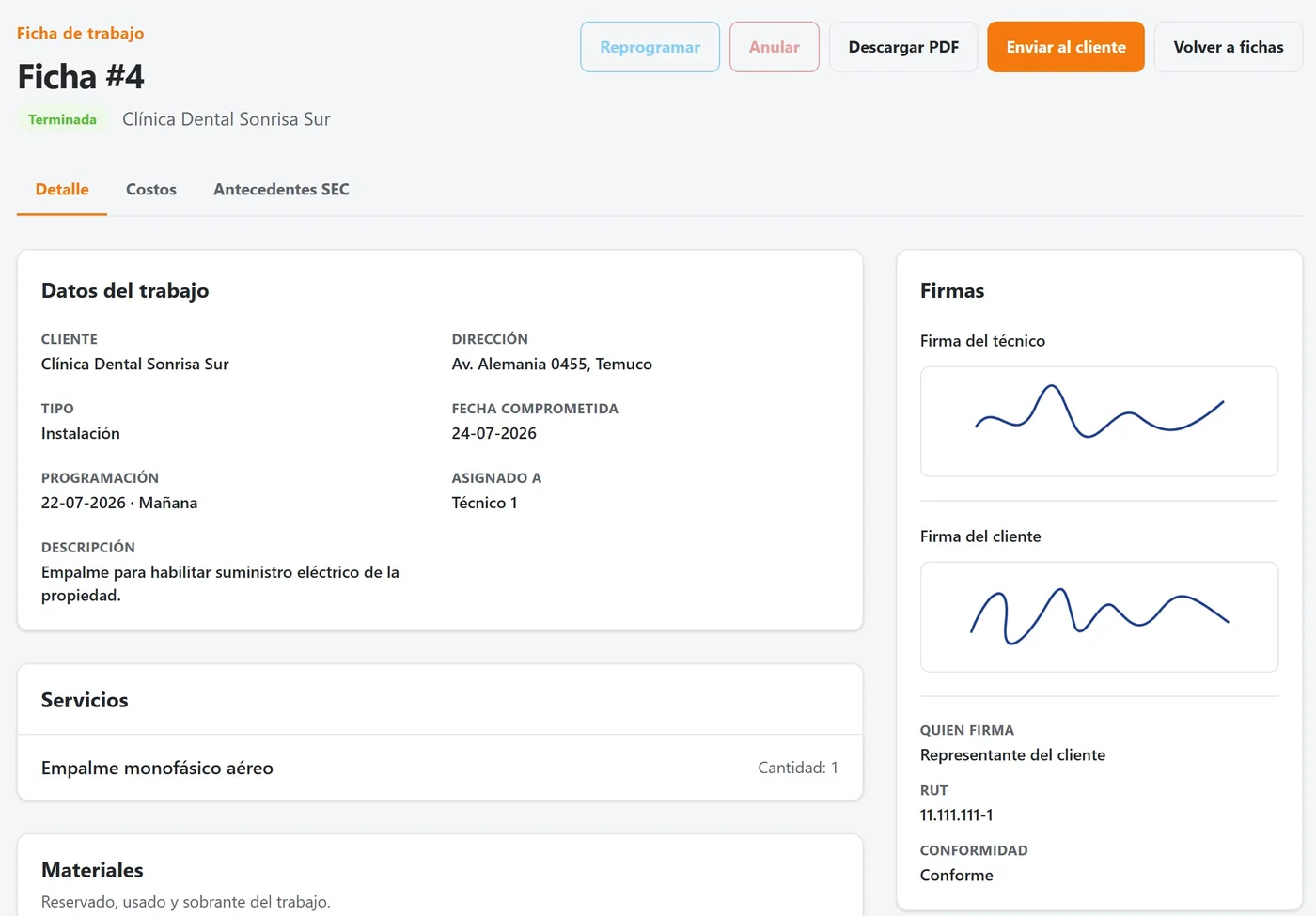Click the Clínica Dental Sonrisa Sur client value
The width and height of the screenshot is (1316, 916).
tap(135, 365)
